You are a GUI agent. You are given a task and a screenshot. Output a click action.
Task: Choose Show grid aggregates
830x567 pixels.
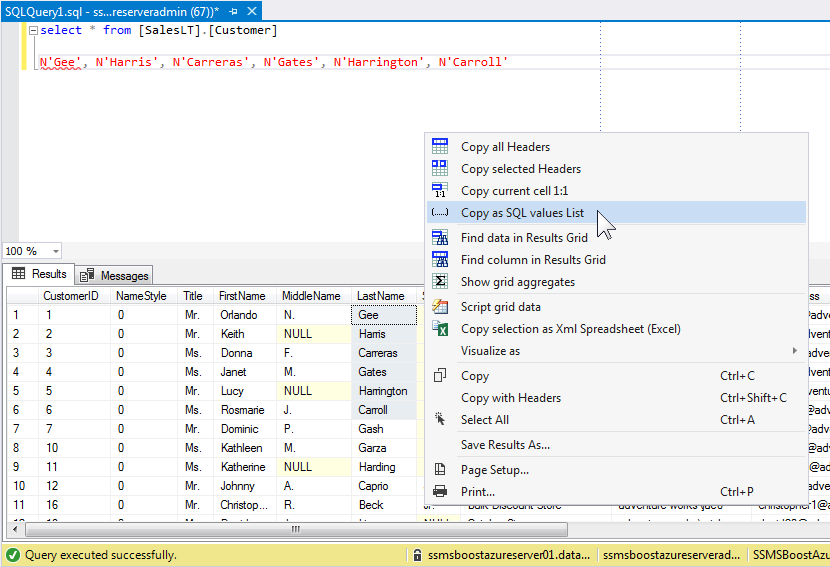pyautogui.click(x=616, y=282)
